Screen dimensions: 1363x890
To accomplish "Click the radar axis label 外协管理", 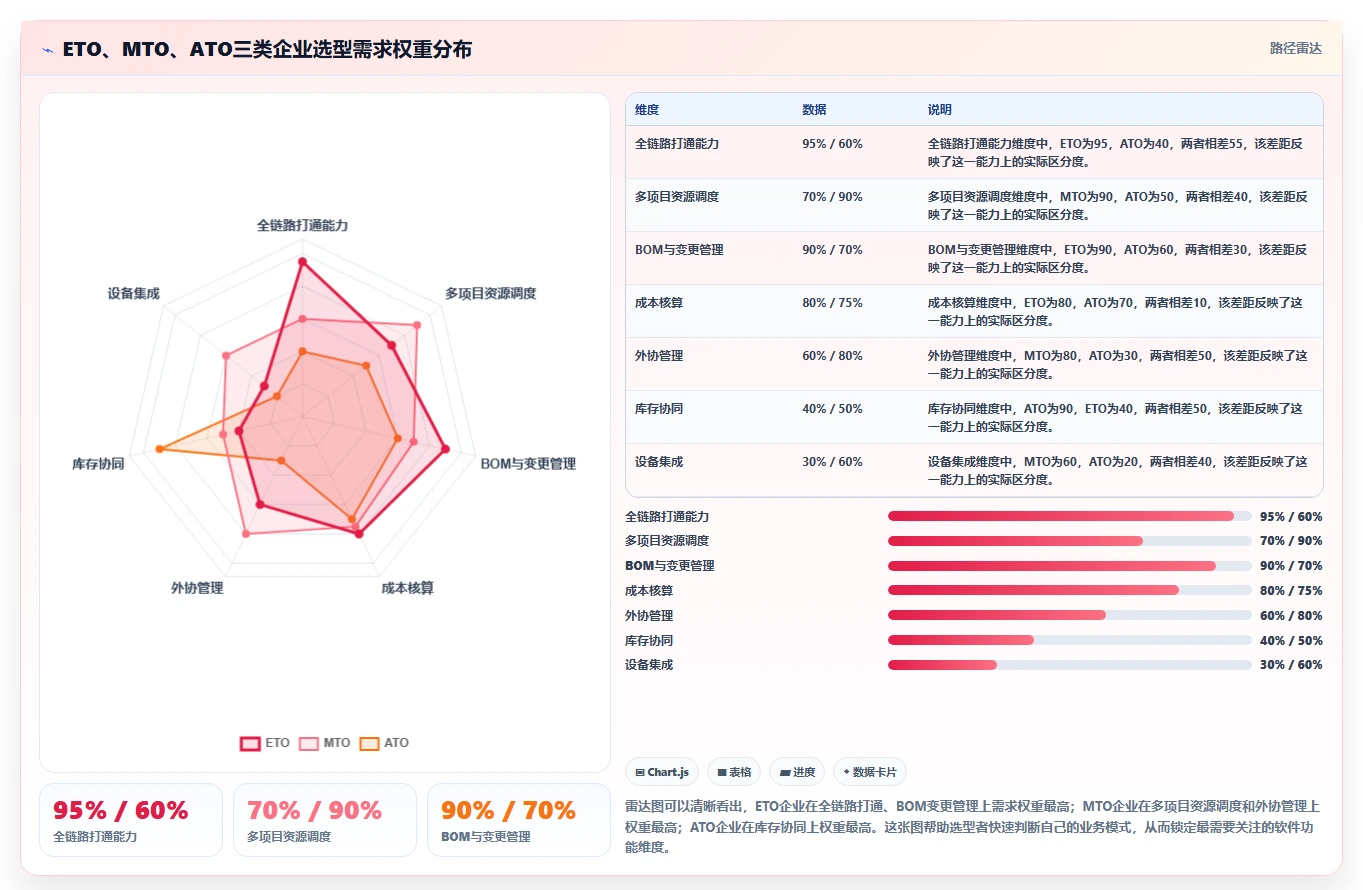I will point(197,588).
